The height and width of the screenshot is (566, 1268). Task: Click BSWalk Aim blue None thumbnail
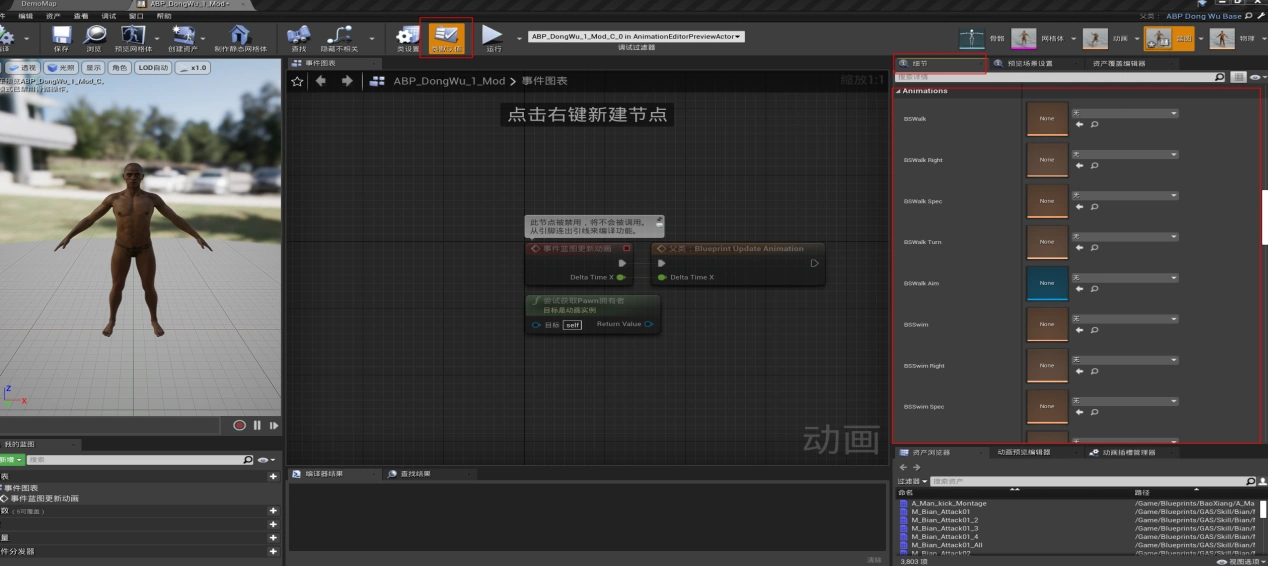click(1047, 283)
